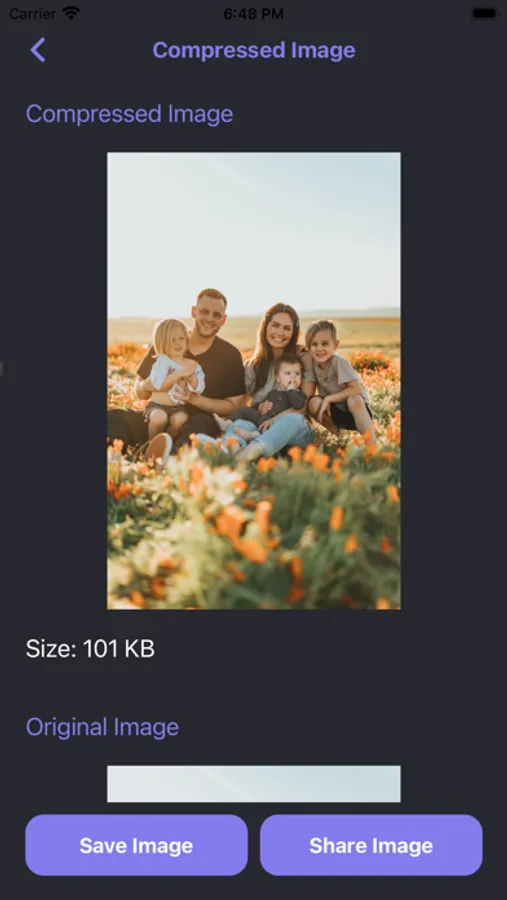
Task: Tap the Compressed Image navigation title
Action: tap(254, 50)
